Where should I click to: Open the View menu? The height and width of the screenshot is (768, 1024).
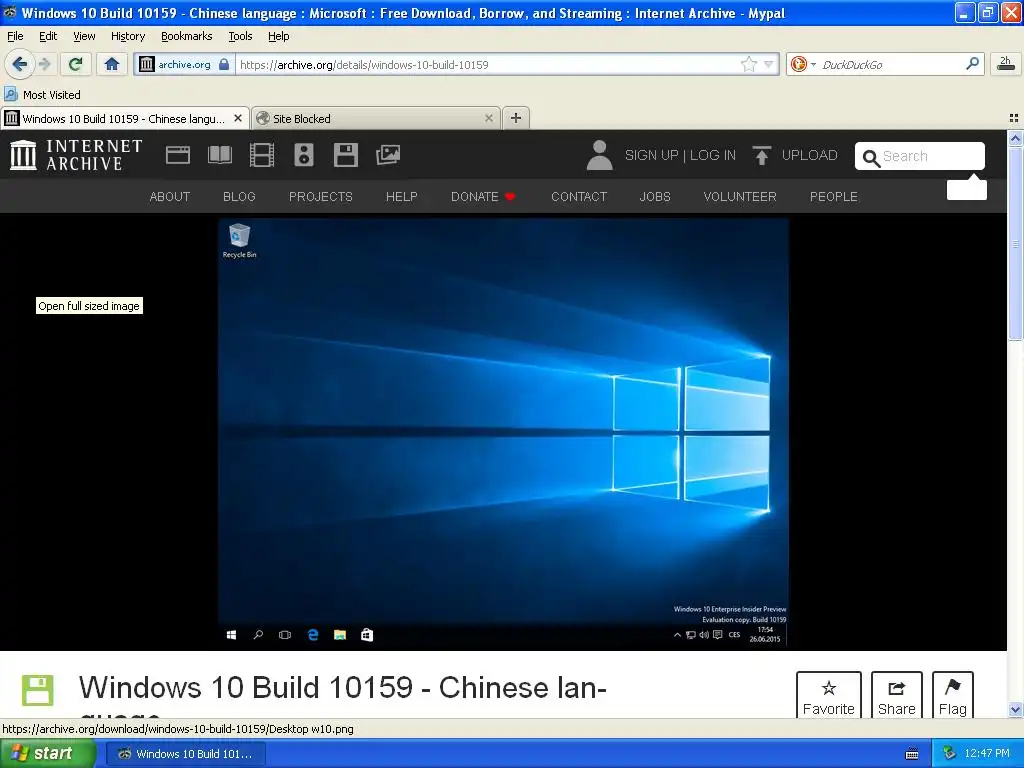click(84, 36)
